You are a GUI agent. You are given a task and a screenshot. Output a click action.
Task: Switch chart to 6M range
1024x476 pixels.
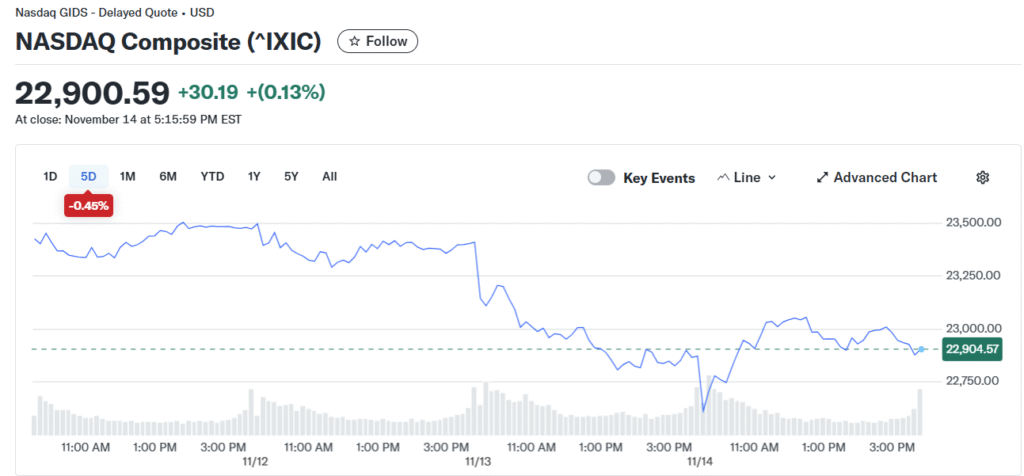click(167, 176)
